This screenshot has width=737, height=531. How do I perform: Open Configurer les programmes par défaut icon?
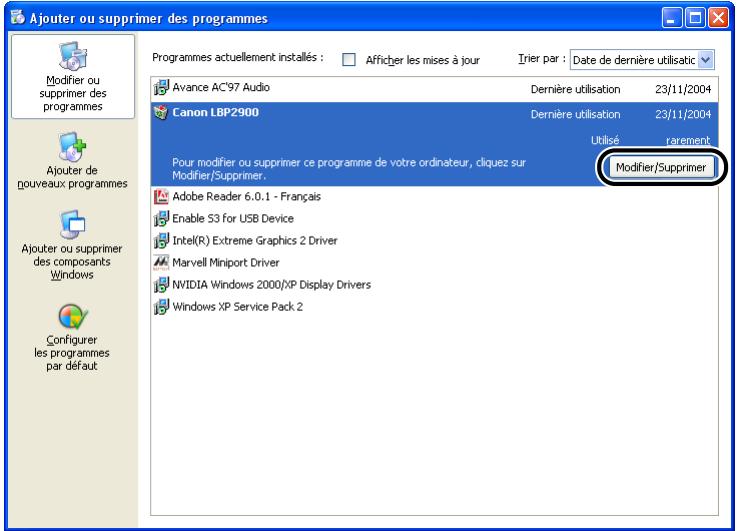tap(73, 316)
